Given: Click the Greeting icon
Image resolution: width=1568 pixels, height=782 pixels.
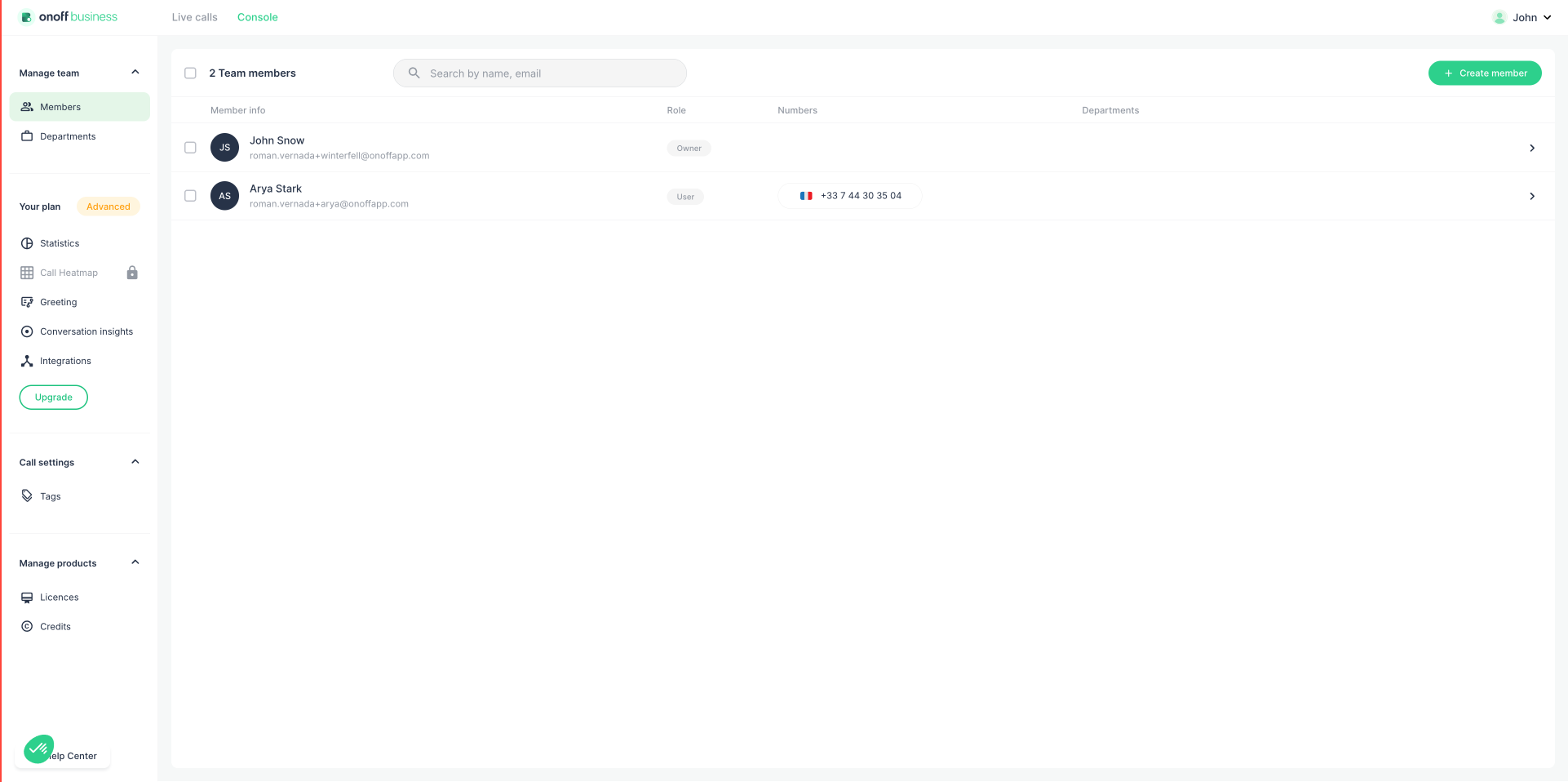Looking at the screenshot, I should [x=27, y=302].
